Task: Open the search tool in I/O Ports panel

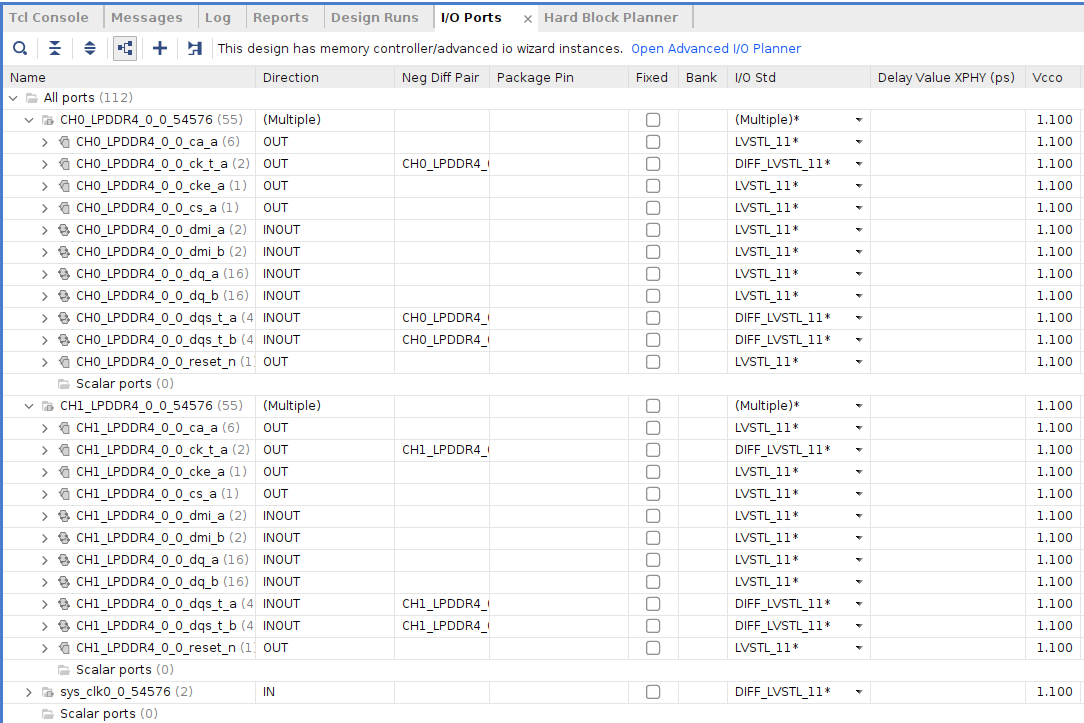Action: pyautogui.click(x=20, y=48)
